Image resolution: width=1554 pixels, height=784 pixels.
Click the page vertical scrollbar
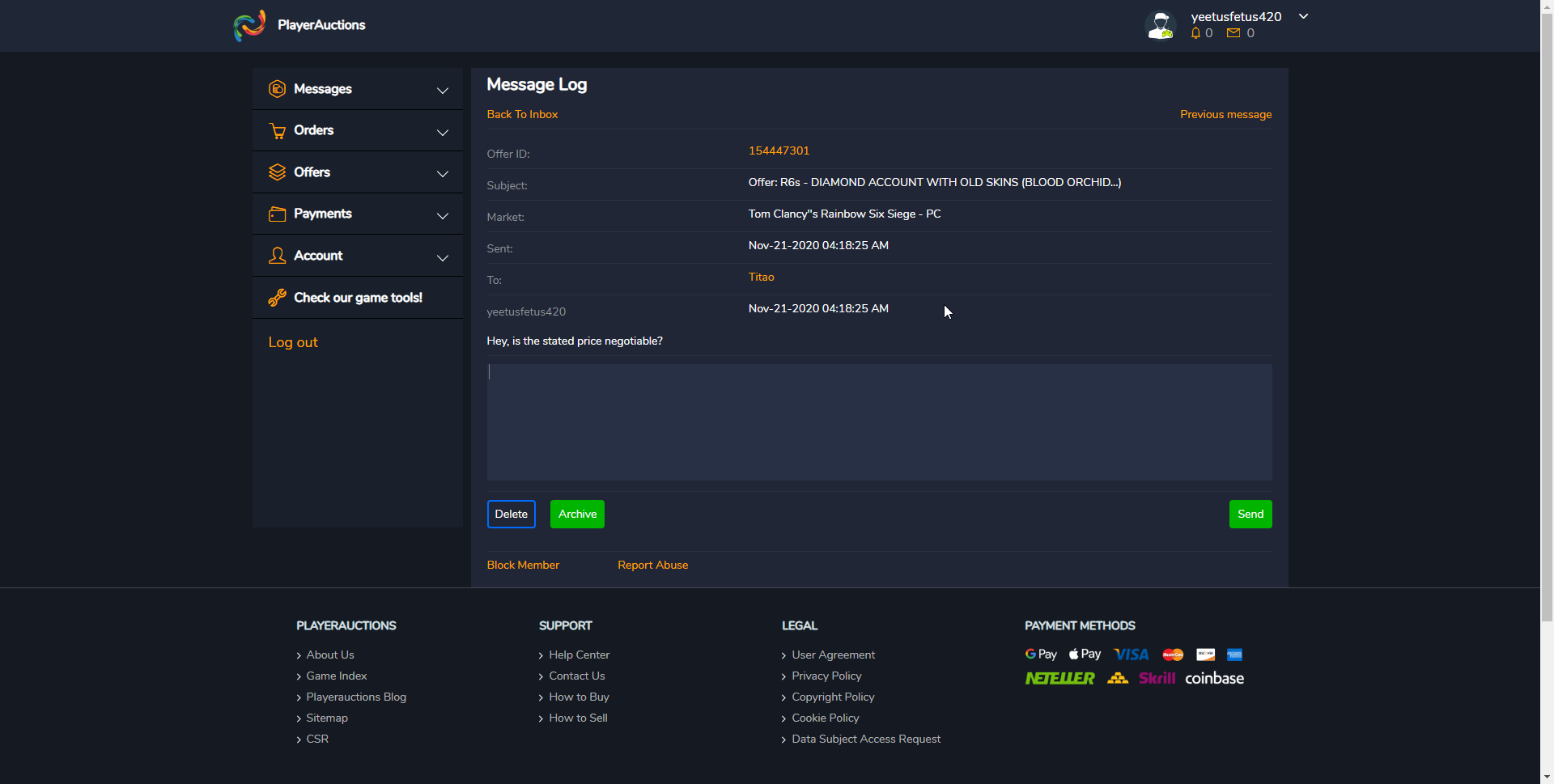pos(1547,324)
